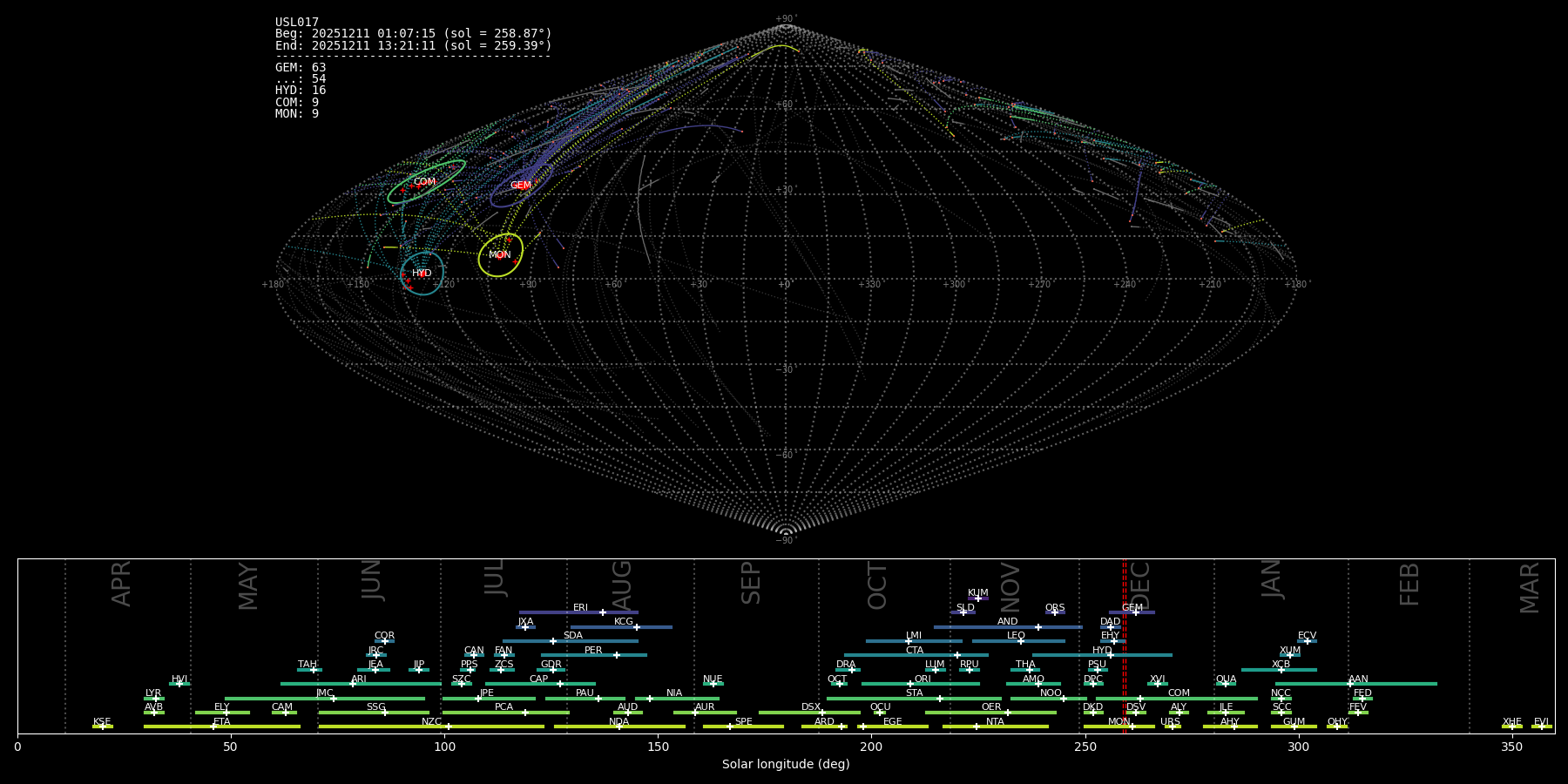
Task: Click the MON radiant ellipse on sky map
Action: [x=501, y=255]
